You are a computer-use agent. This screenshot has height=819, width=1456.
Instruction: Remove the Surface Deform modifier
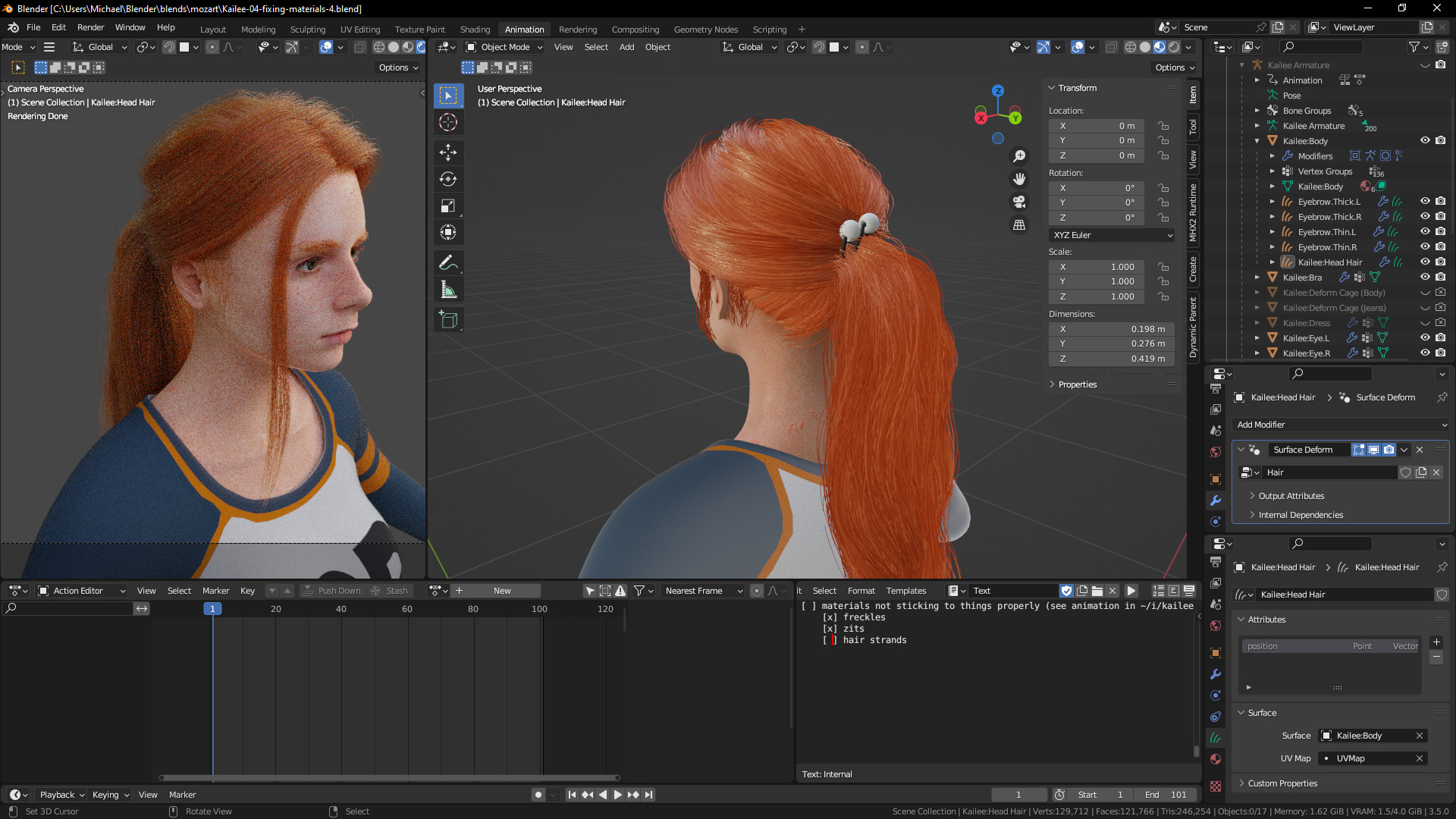[x=1420, y=450]
